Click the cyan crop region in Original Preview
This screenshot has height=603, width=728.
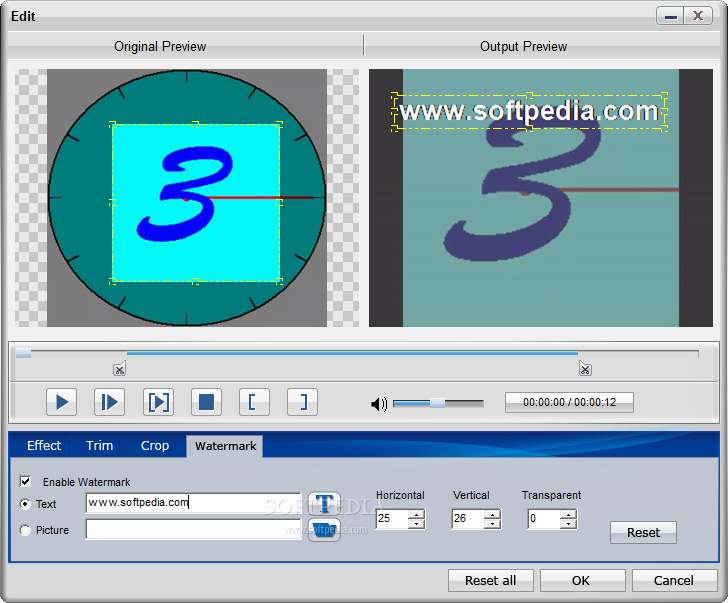(x=196, y=202)
